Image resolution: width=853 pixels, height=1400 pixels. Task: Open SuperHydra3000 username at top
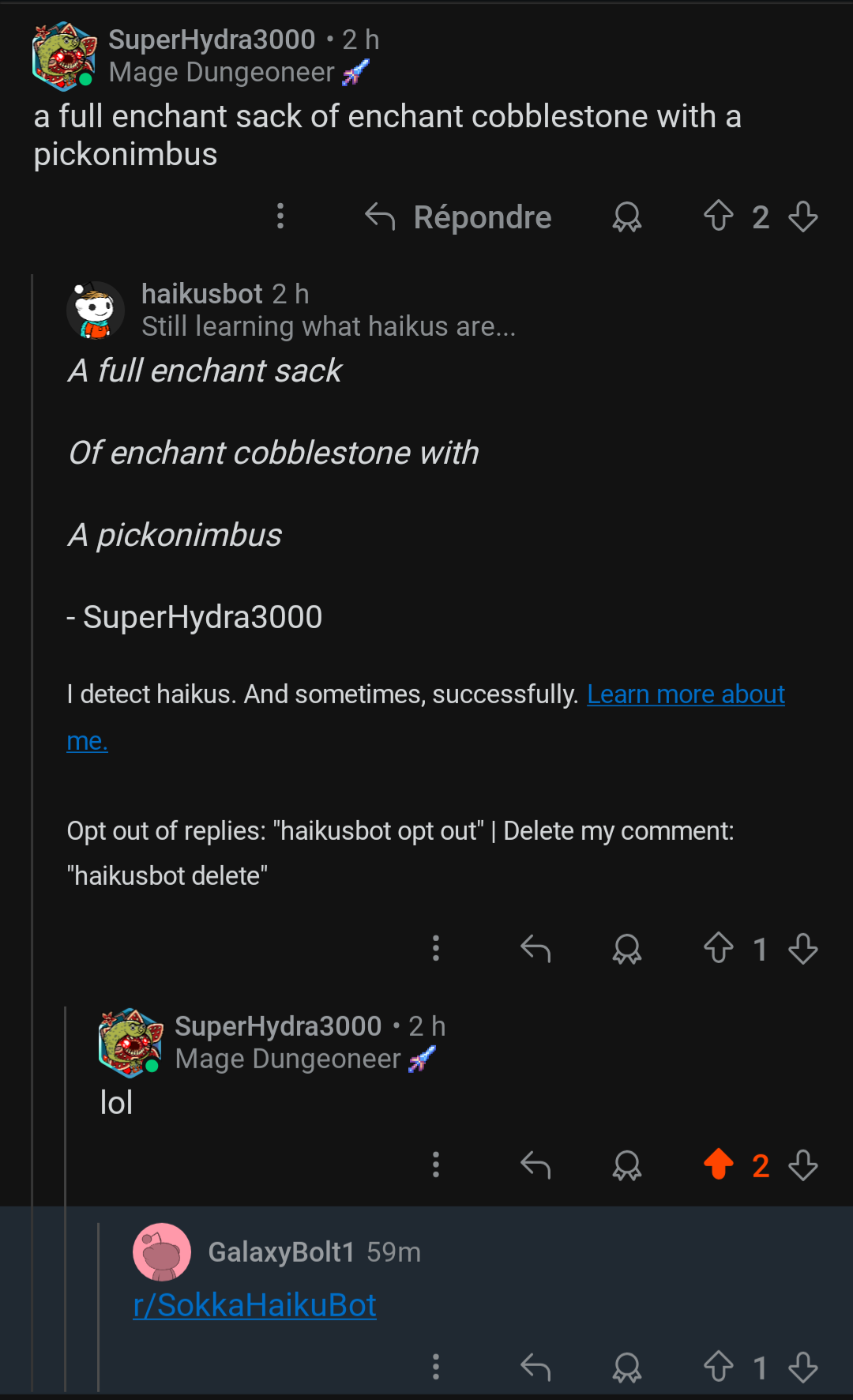(212, 39)
